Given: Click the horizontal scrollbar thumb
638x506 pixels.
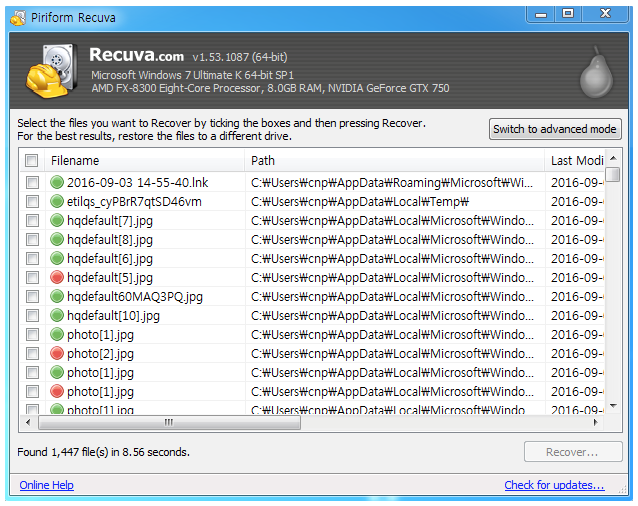Looking at the screenshot, I should [x=169, y=423].
